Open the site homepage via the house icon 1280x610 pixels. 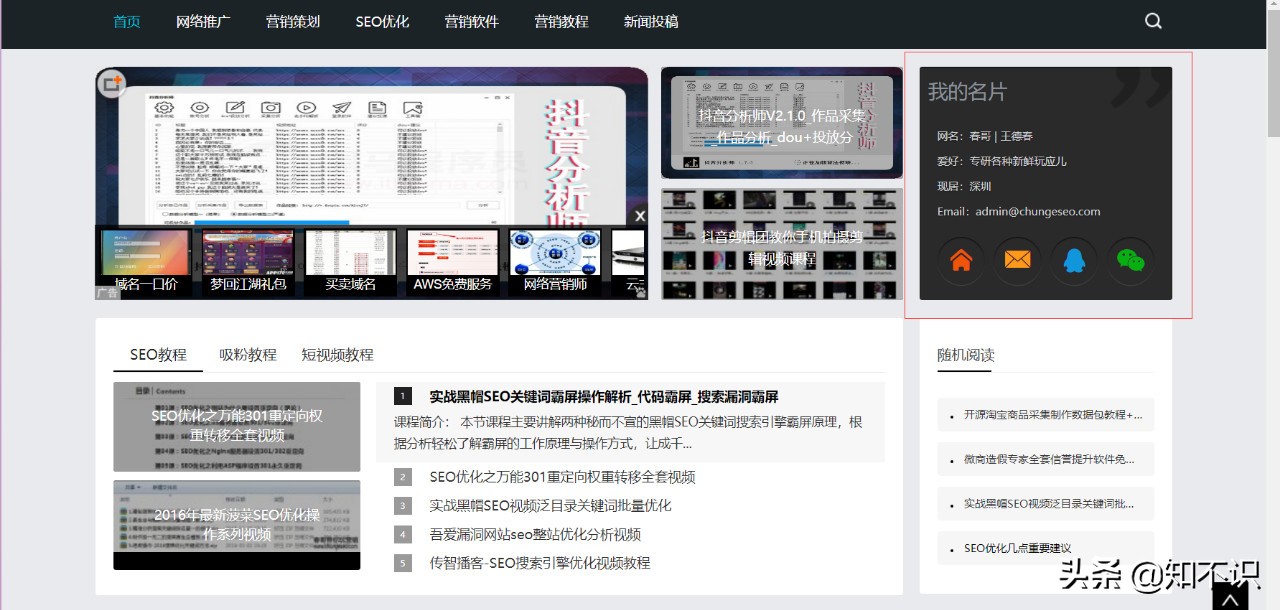click(959, 260)
